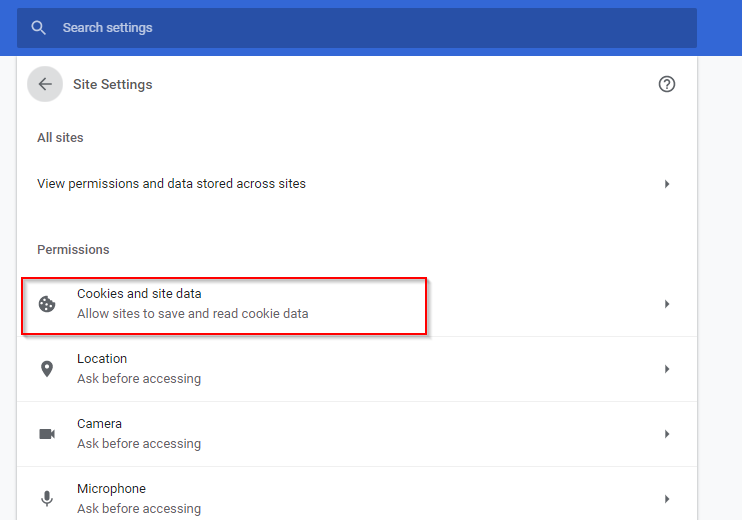Image resolution: width=742 pixels, height=520 pixels.
Task: Expand the Cookies and site data arrow
Action: click(666, 304)
